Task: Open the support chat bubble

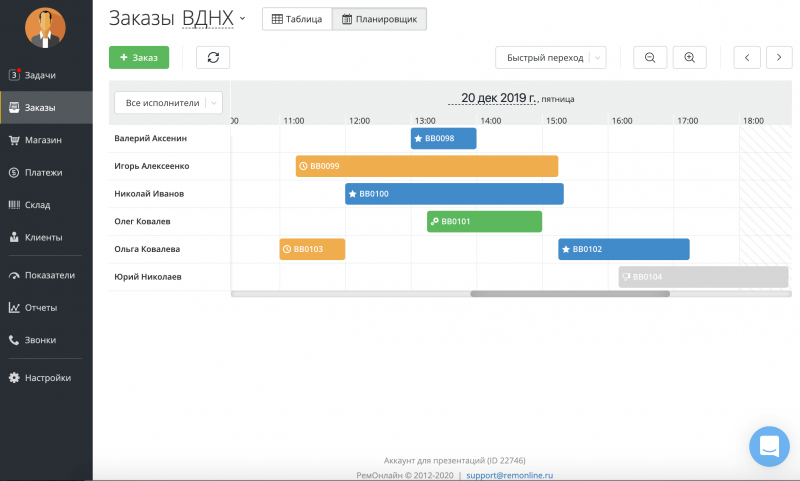Action: point(769,446)
